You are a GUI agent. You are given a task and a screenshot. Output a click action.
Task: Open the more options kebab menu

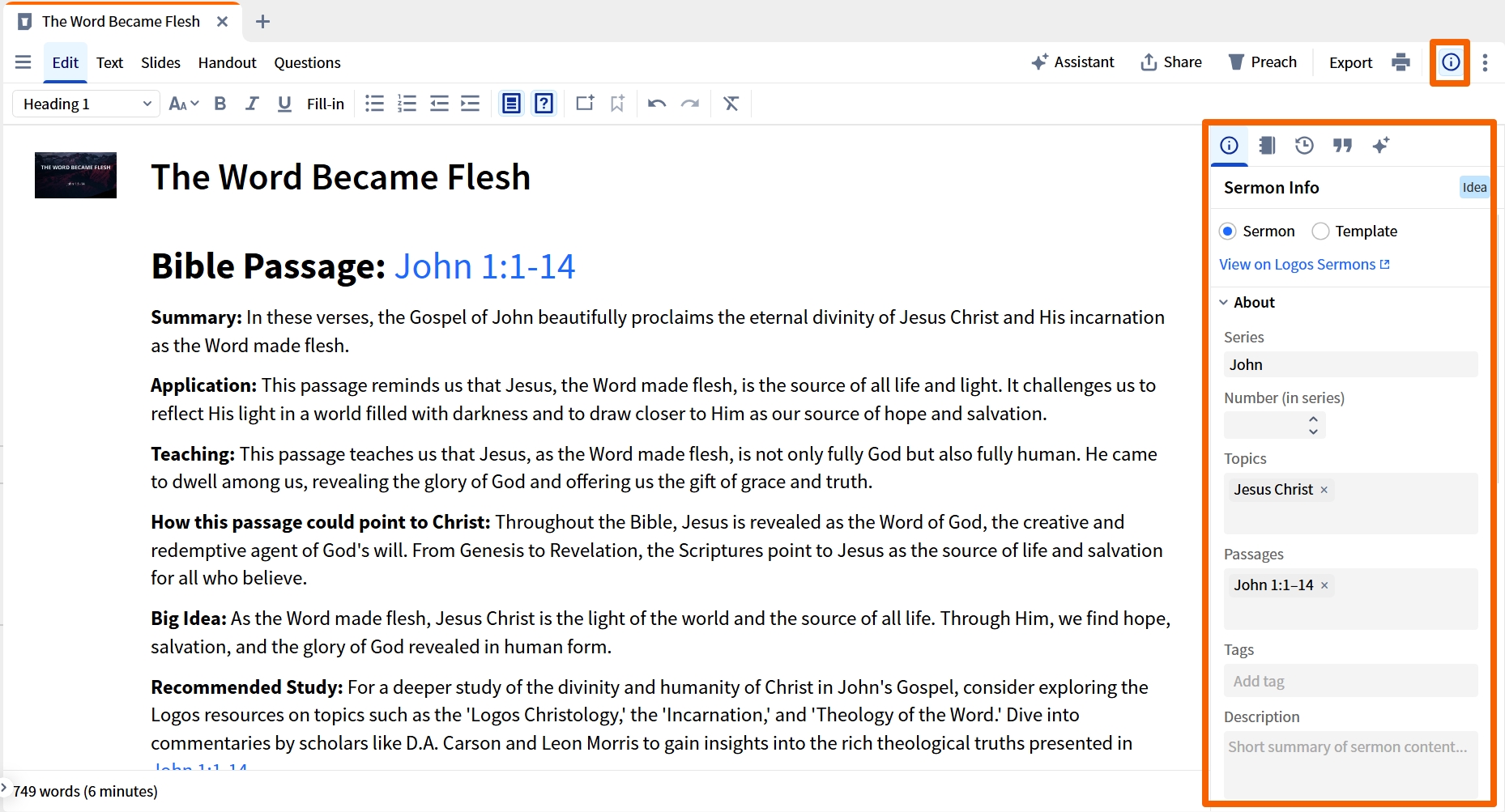tap(1485, 62)
